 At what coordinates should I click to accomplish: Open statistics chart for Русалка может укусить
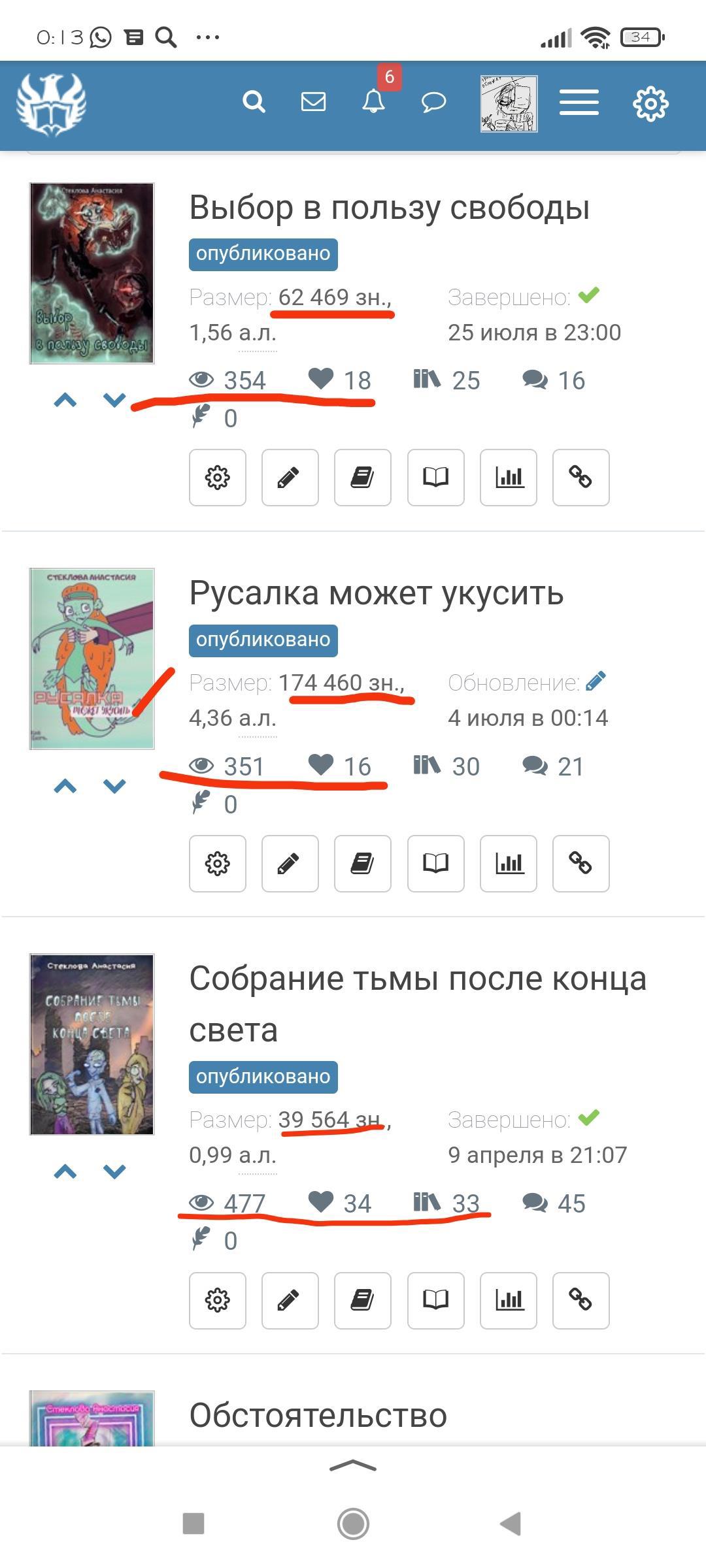[x=509, y=863]
